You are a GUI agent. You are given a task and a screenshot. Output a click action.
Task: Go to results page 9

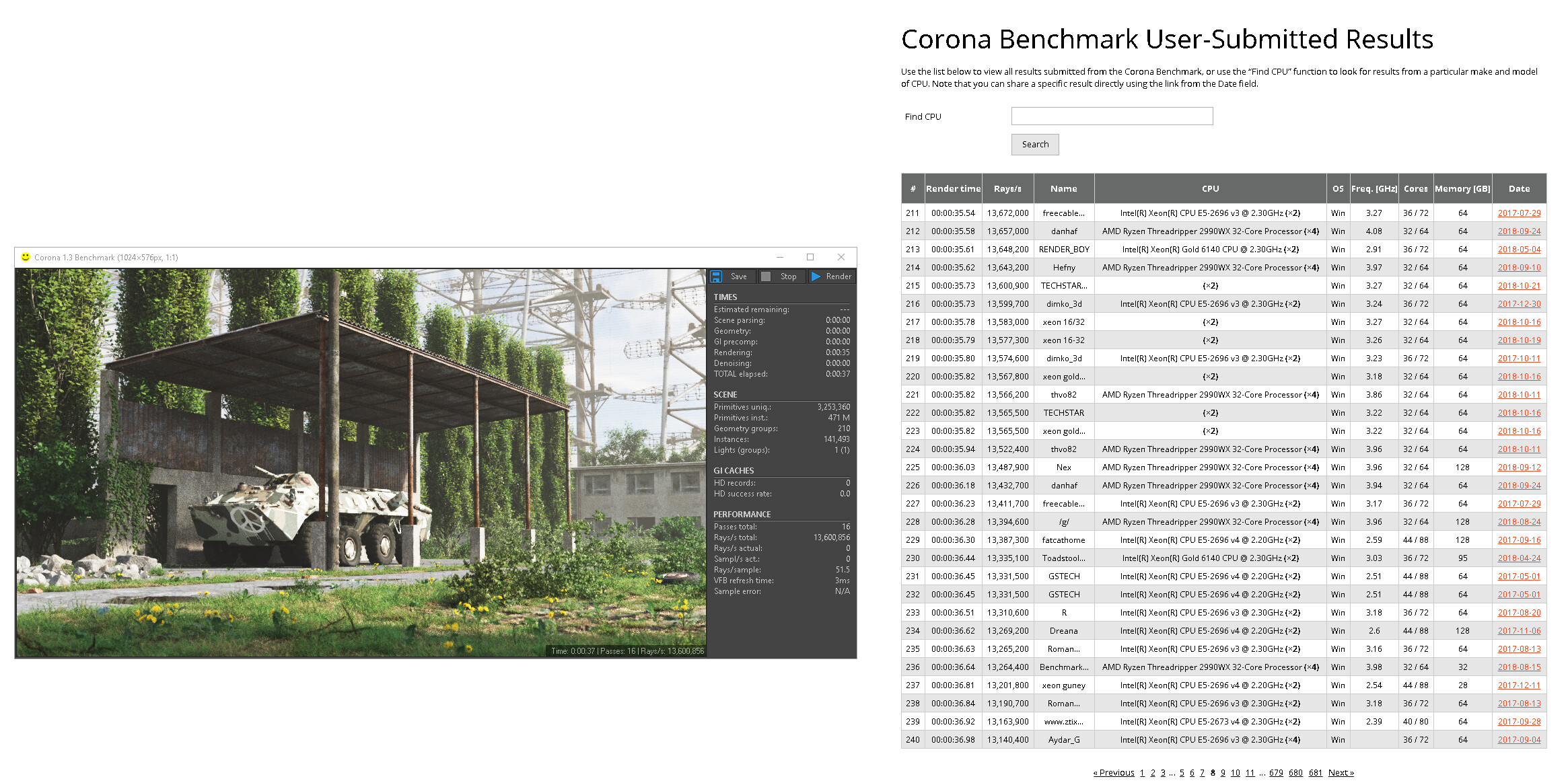1223,772
